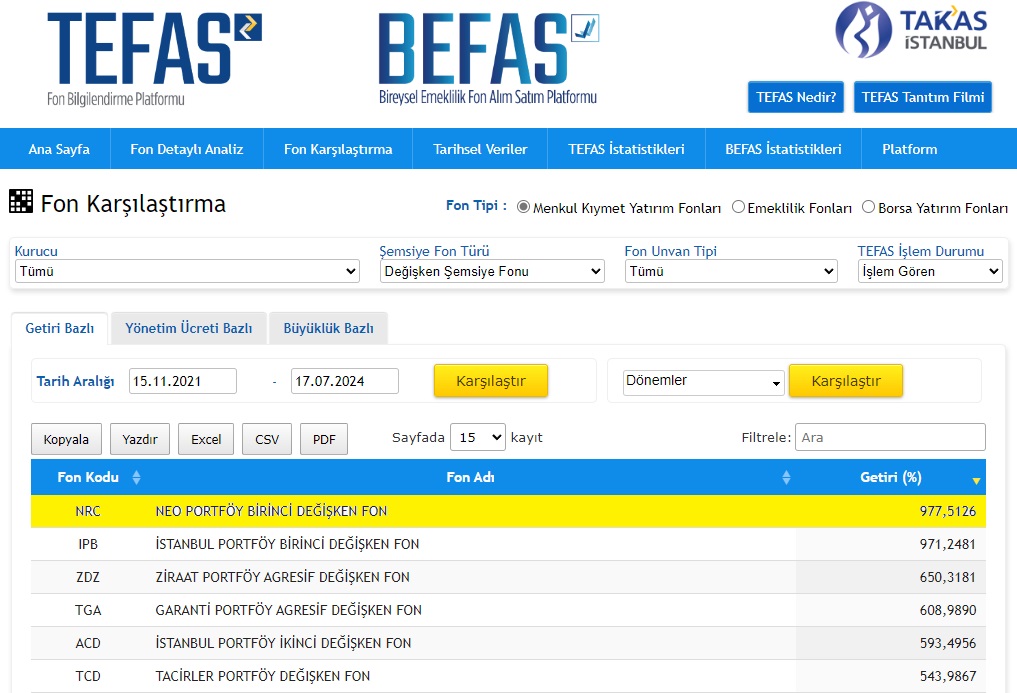This screenshot has width=1017, height=693.
Task: Click return value 650,3181
Action: pos(948,578)
